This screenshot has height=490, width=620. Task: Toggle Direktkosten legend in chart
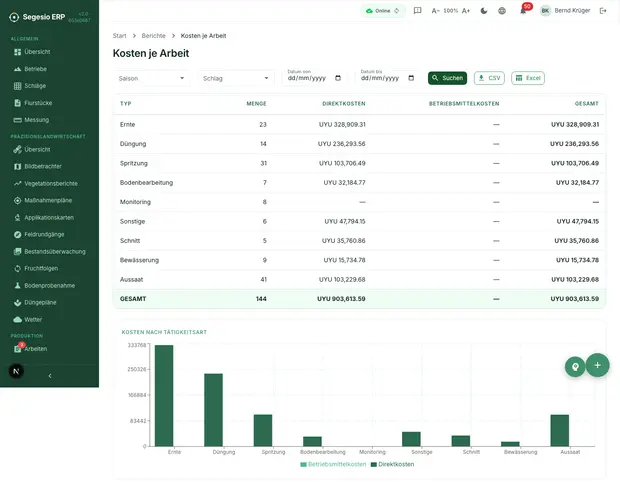point(392,464)
